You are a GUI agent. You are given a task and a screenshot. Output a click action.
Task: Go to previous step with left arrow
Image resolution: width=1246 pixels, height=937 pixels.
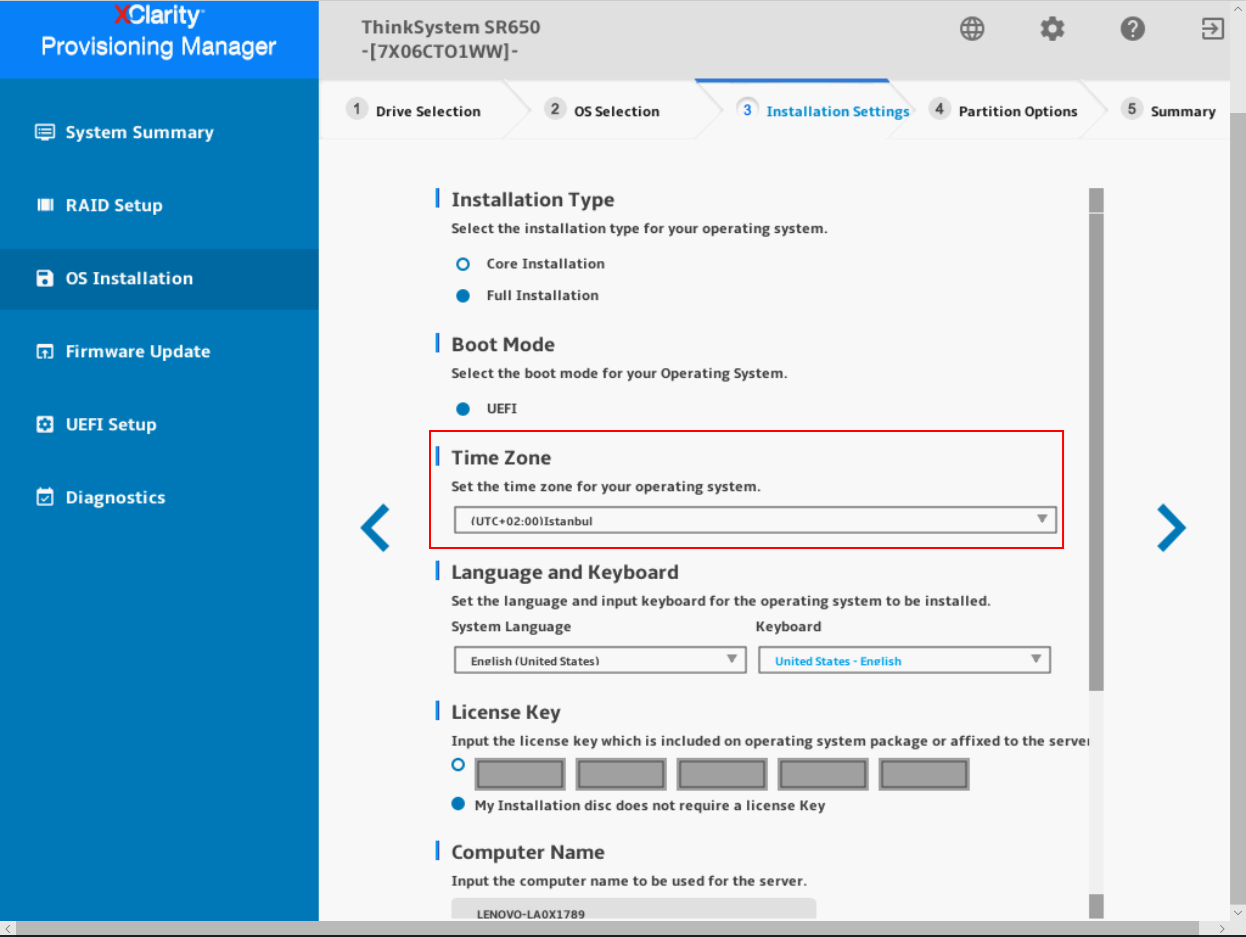(374, 528)
